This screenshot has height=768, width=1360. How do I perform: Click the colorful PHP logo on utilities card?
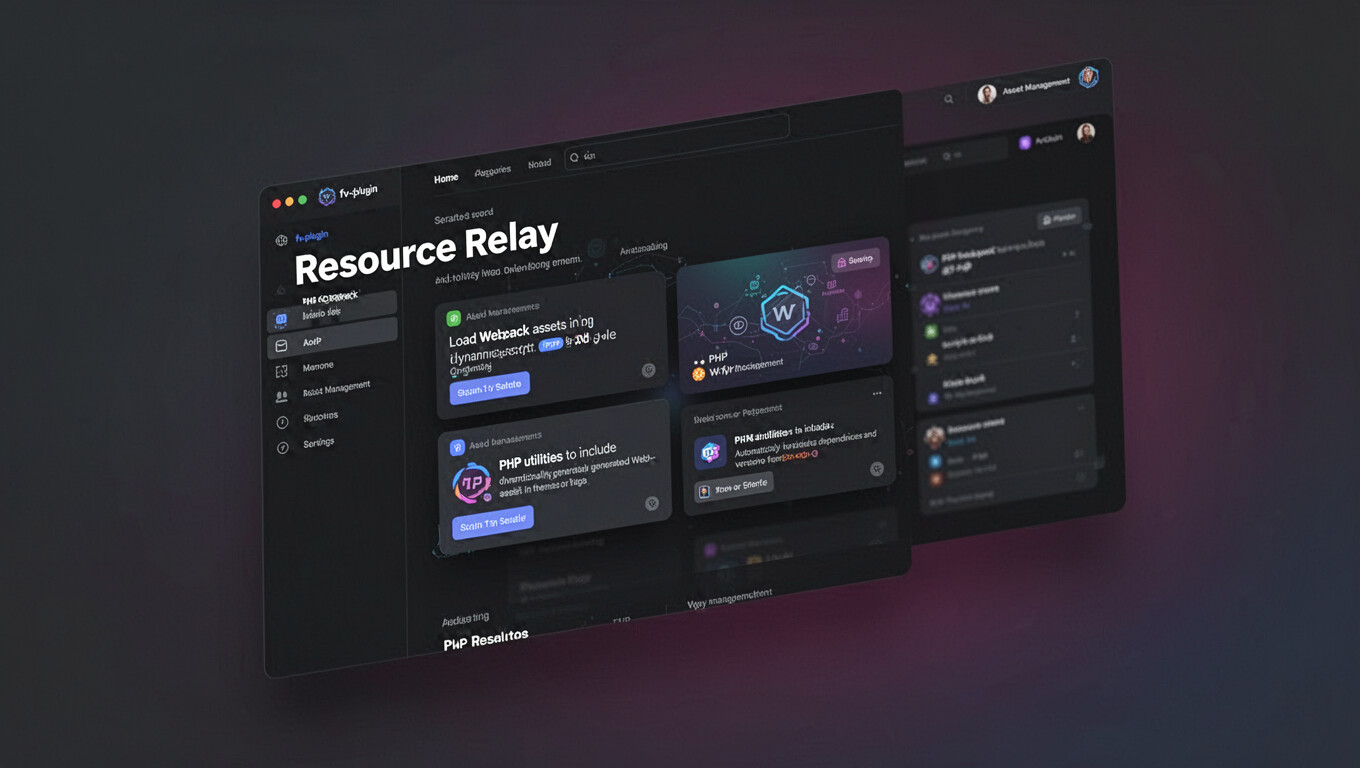point(472,483)
